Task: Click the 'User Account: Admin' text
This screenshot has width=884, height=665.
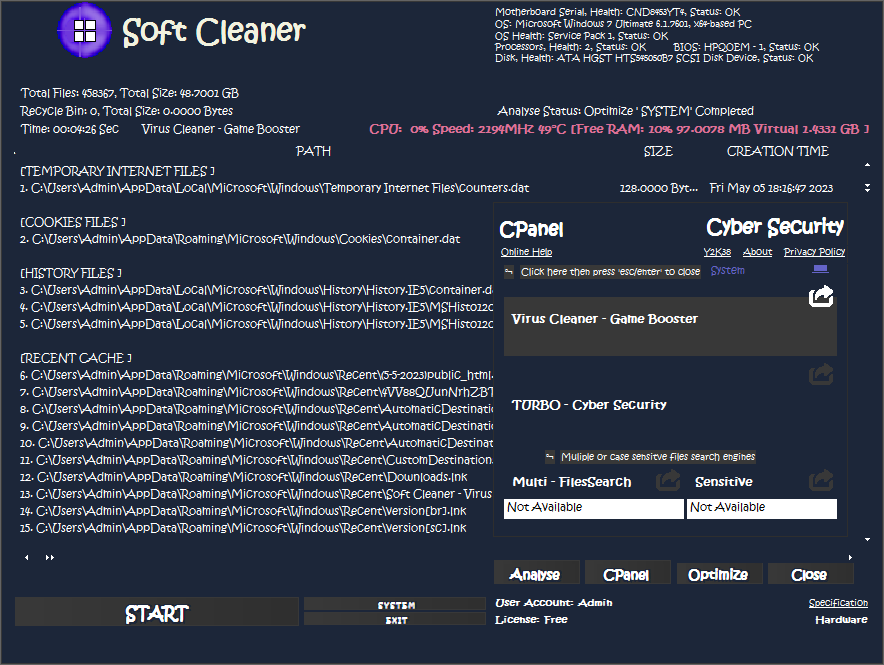Action: [x=554, y=602]
